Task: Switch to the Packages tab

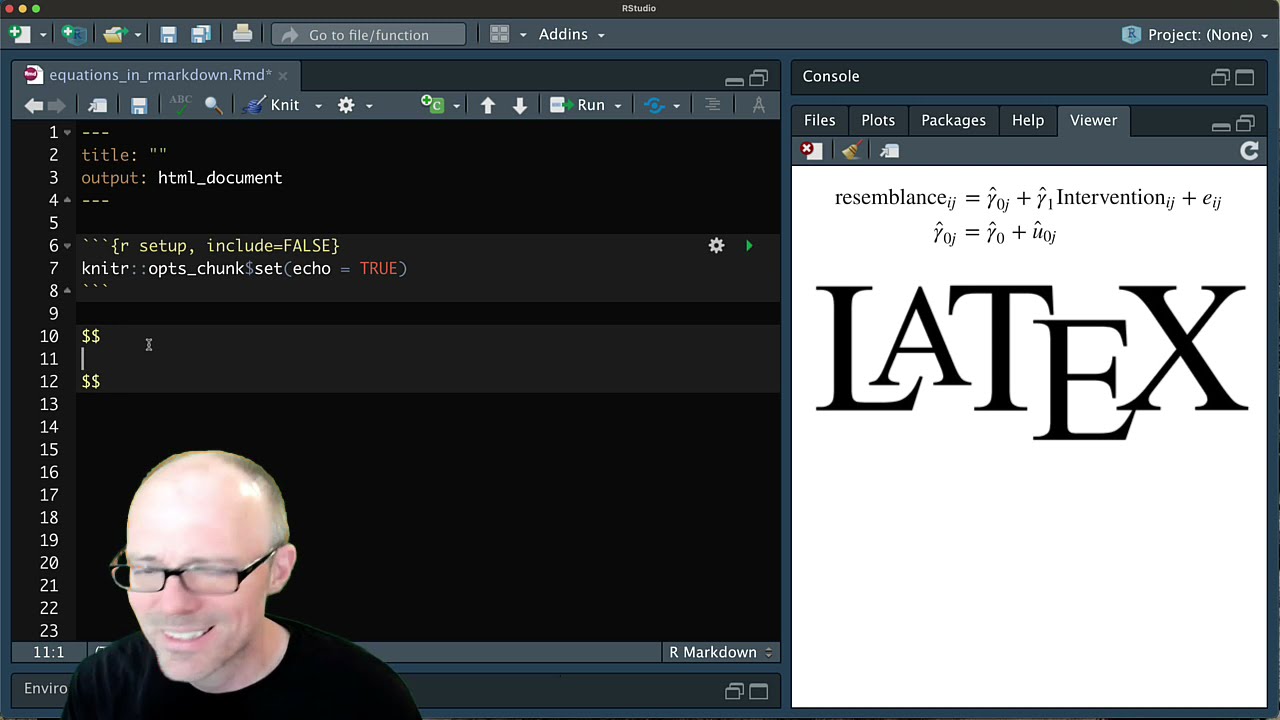Action: coord(953,120)
